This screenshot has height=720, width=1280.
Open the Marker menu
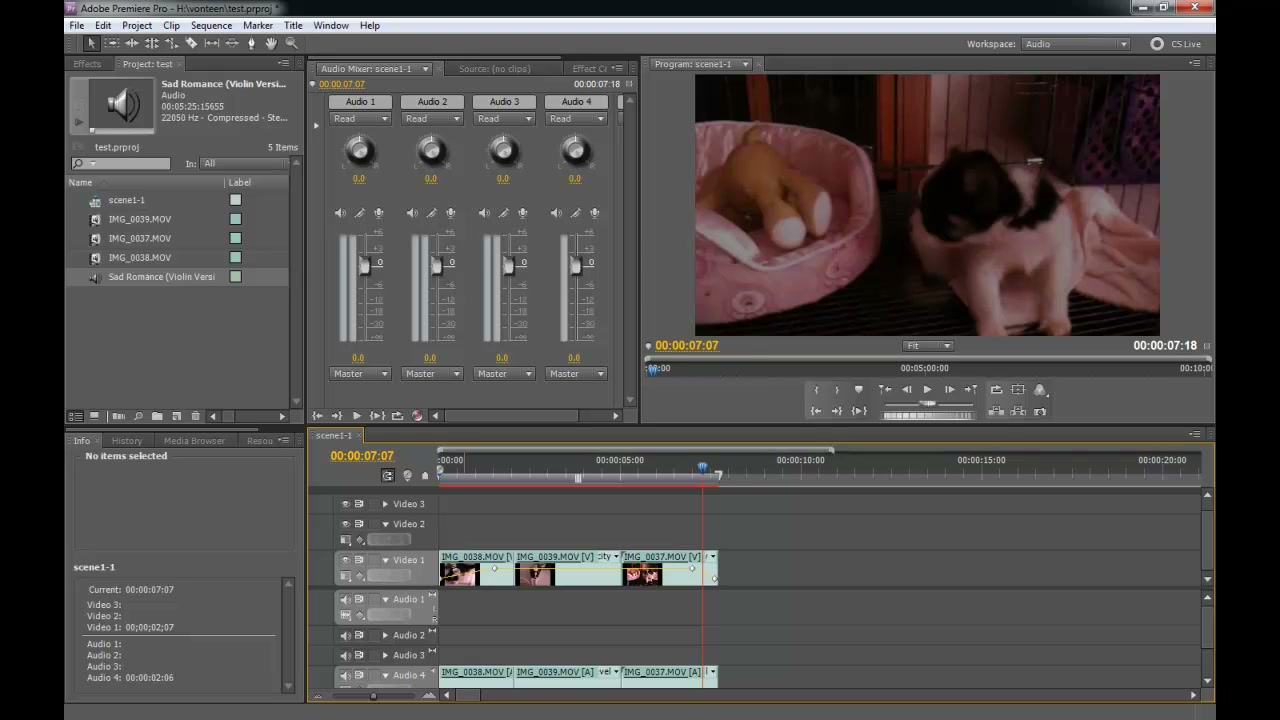click(x=258, y=25)
